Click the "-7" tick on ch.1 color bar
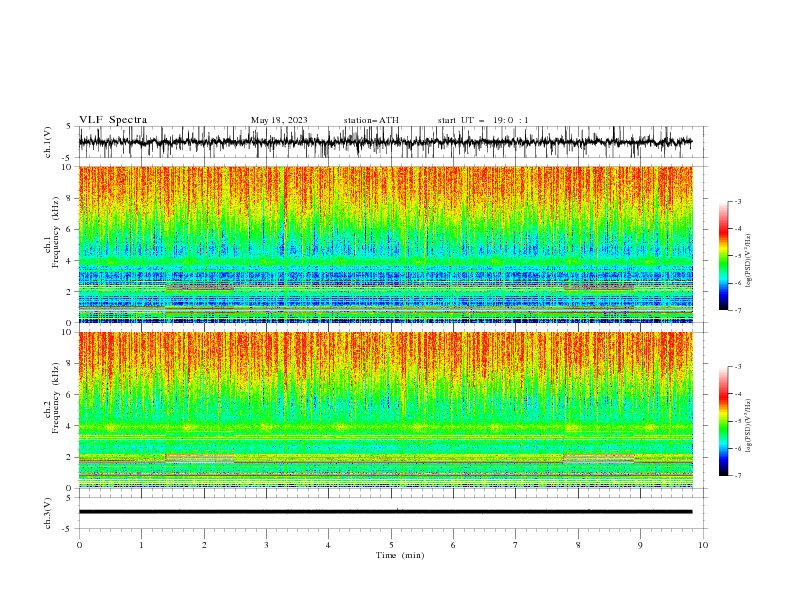Screen dimensions: 792x612 737,310
